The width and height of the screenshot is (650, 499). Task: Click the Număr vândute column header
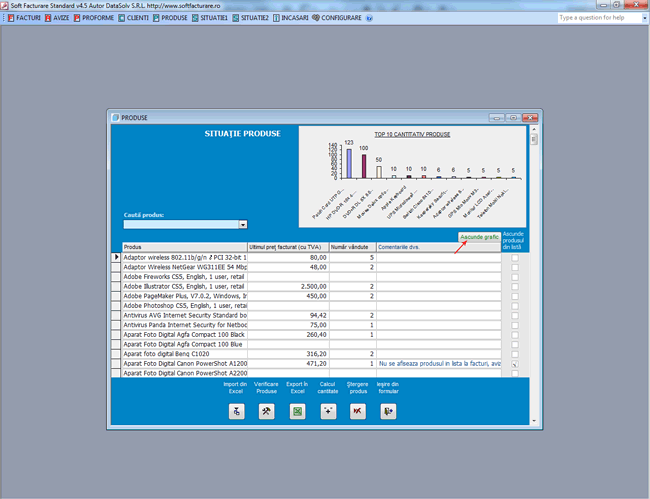click(x=353, y=247)
